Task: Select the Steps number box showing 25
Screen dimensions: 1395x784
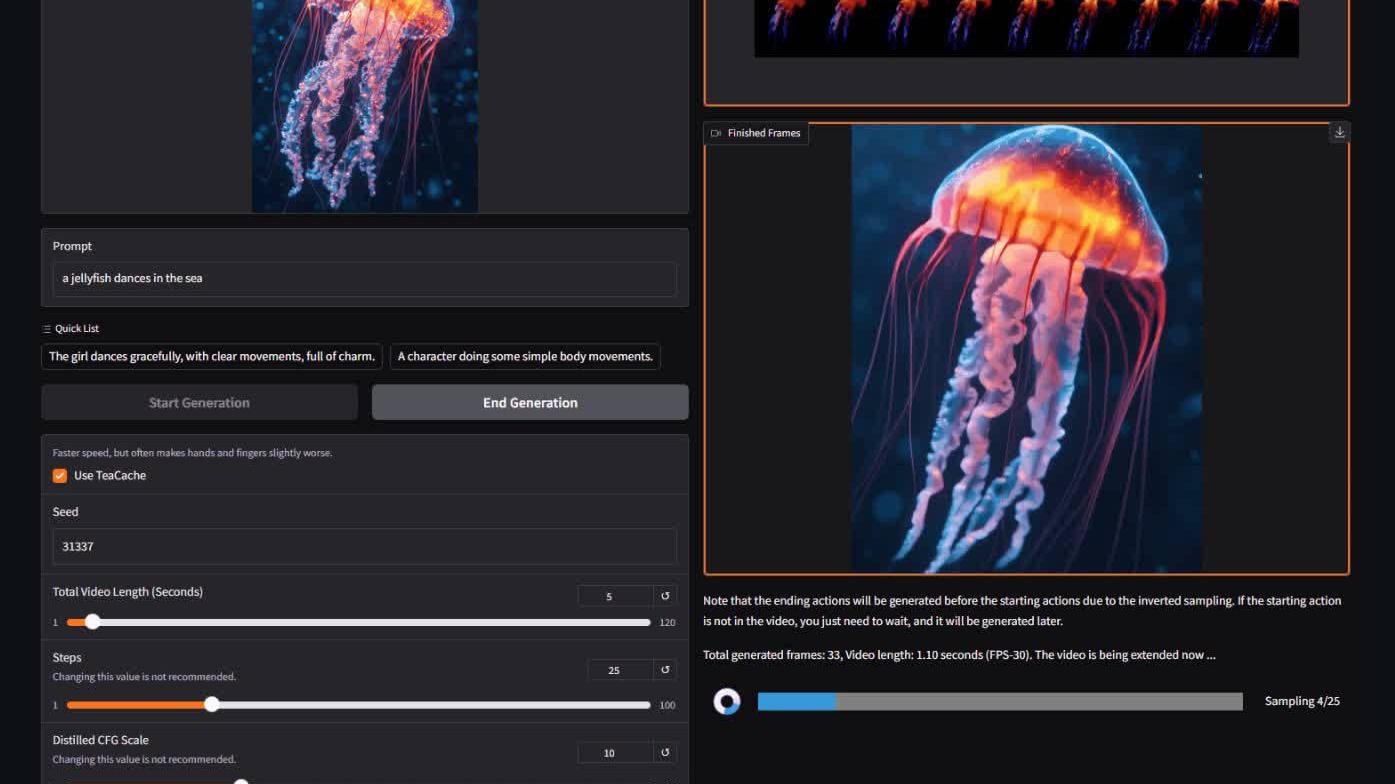Action: (615, 670)
